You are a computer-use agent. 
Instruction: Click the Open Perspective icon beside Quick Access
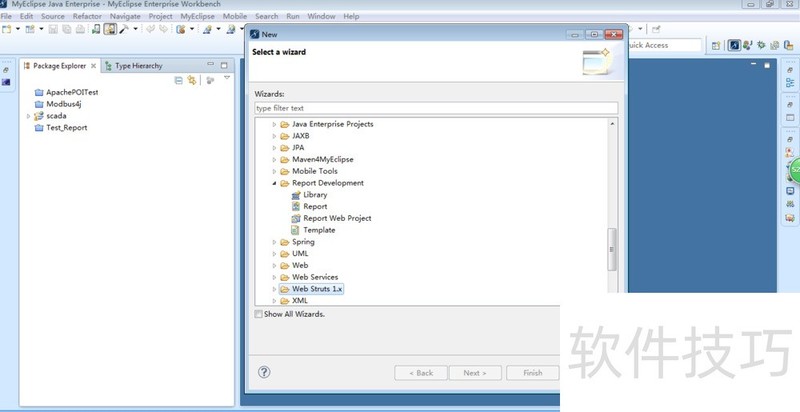[x=716, y=45]
